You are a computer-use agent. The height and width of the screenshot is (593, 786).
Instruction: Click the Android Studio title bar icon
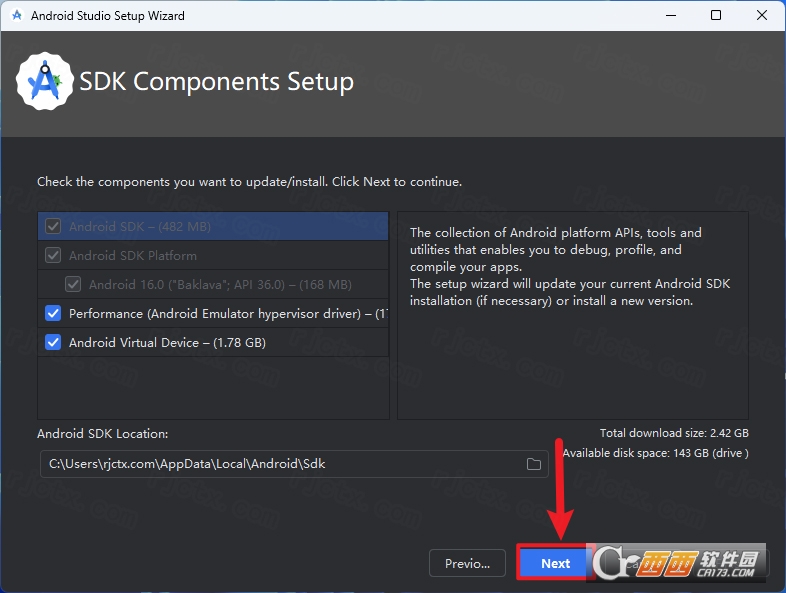point(17,16)
